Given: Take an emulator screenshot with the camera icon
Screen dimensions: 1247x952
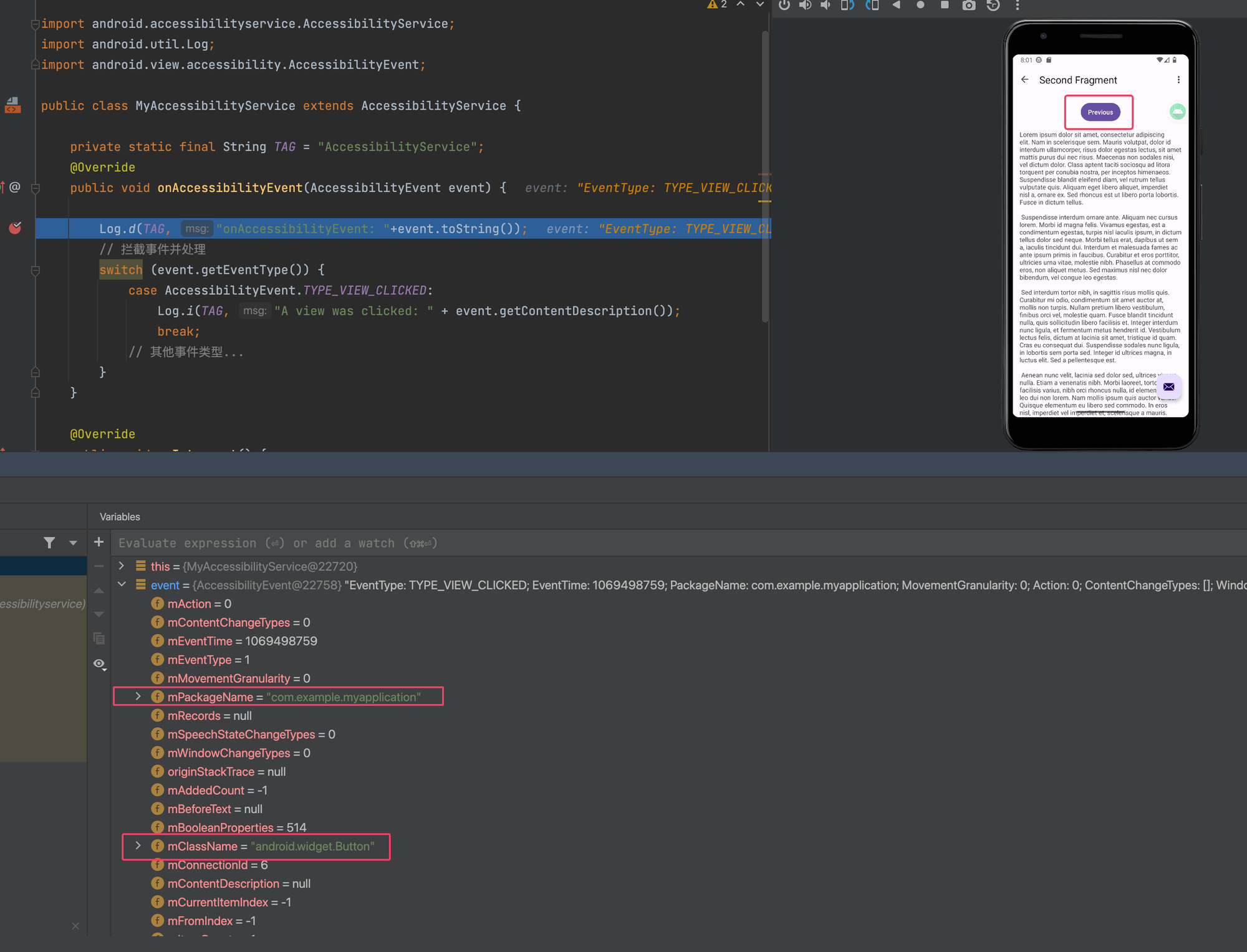Looking at the screenshot, I should click(969, 6).
